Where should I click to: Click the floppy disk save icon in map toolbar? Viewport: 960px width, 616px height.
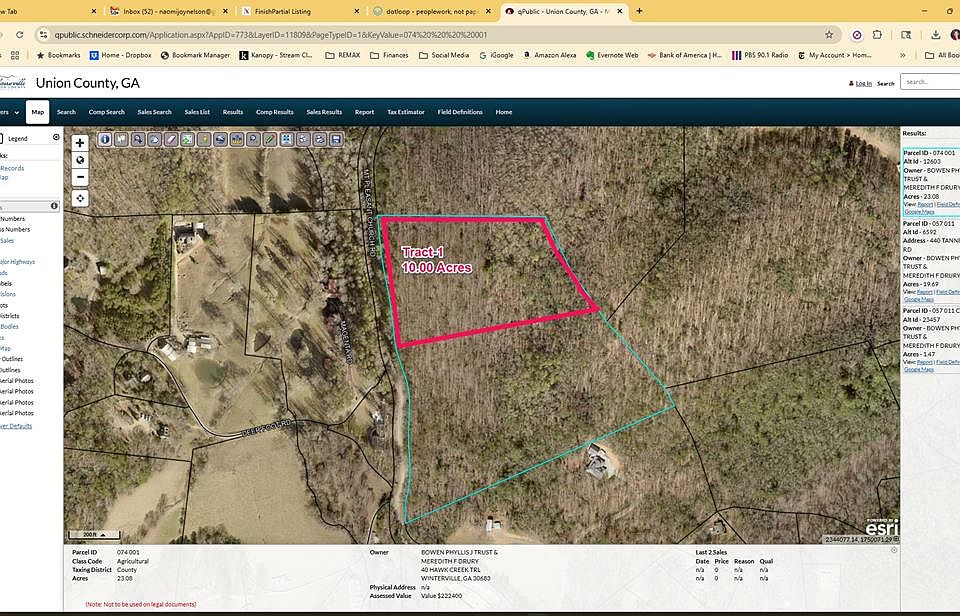(336, 139)
